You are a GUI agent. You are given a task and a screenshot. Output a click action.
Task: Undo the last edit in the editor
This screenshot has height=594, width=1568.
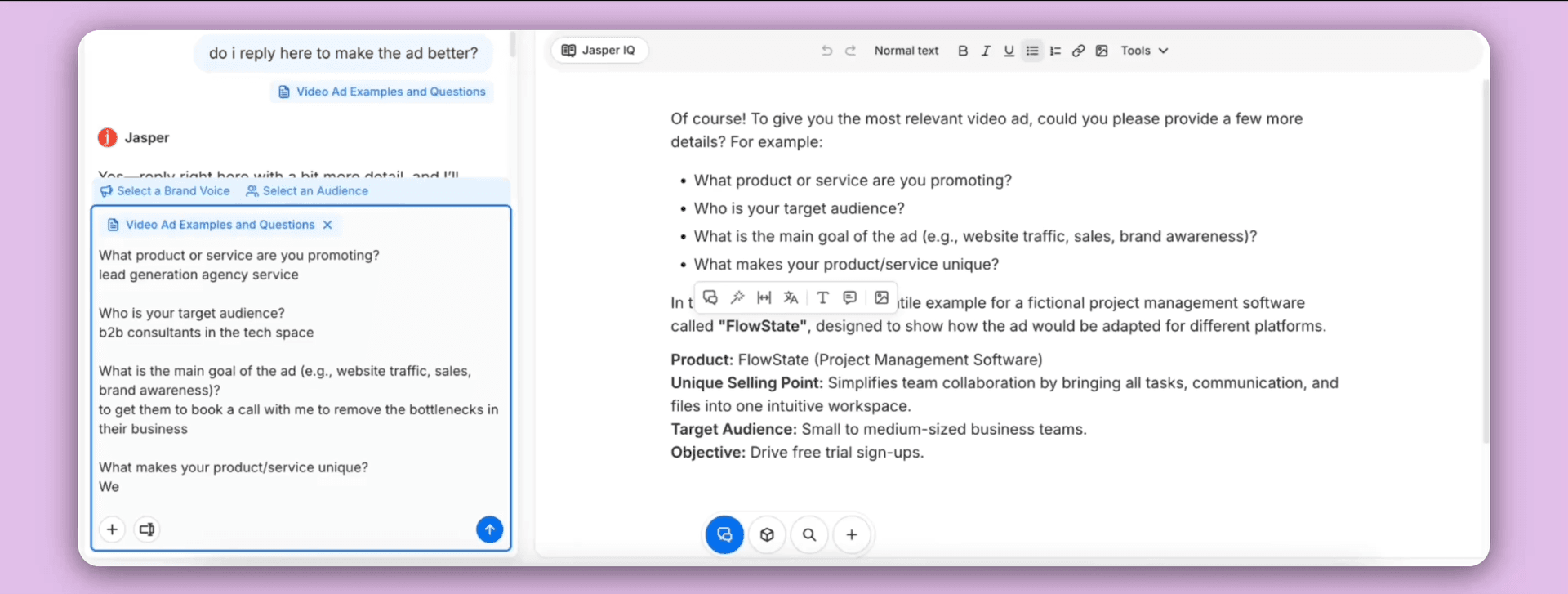pyautogui.click(x=826, y=51)
